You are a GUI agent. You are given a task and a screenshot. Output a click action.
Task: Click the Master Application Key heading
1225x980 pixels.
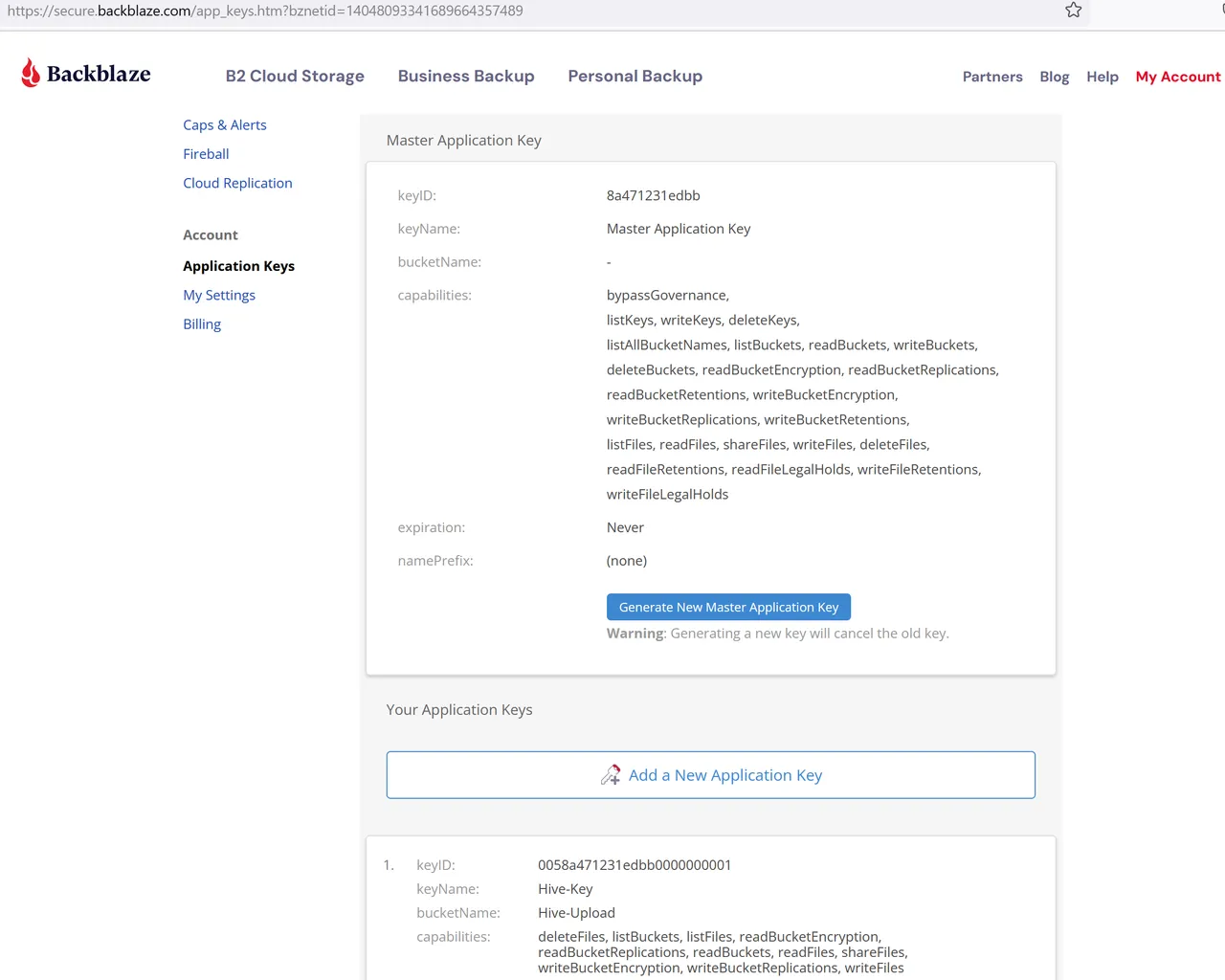pyautogui.click(x=464, y=140)
